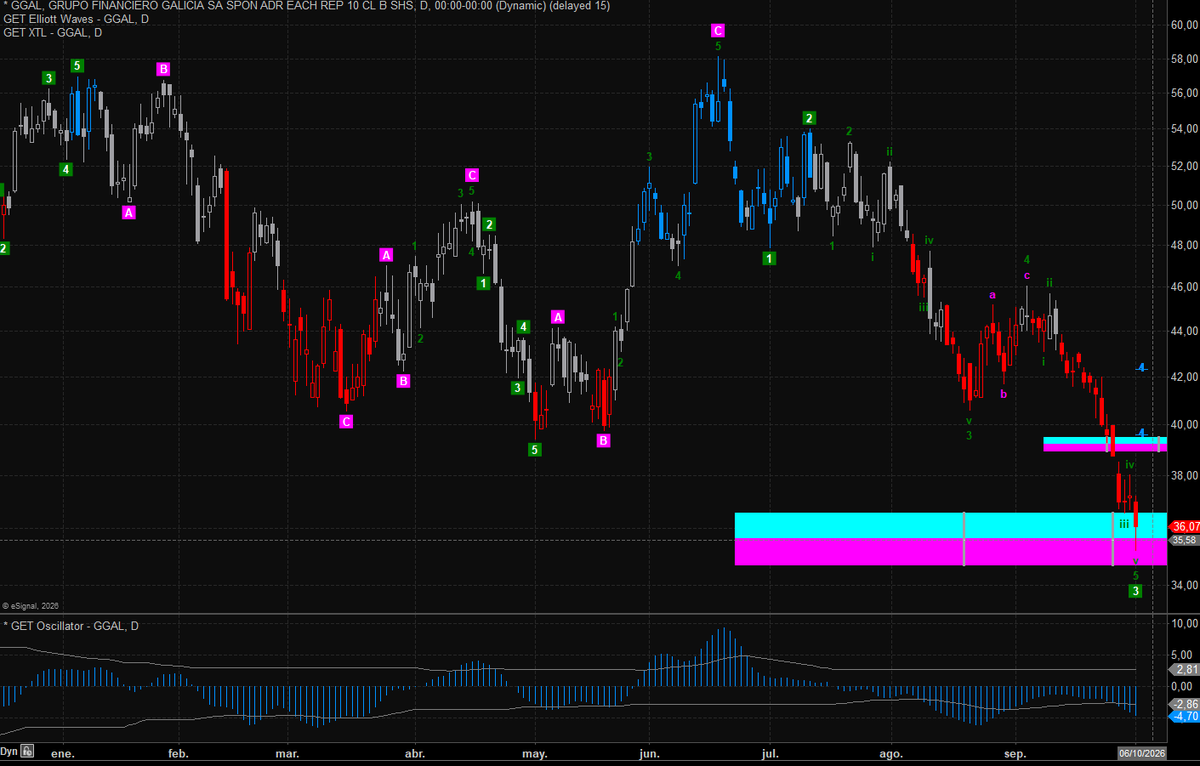Click the magenta C label above June peak

point(718,30)
